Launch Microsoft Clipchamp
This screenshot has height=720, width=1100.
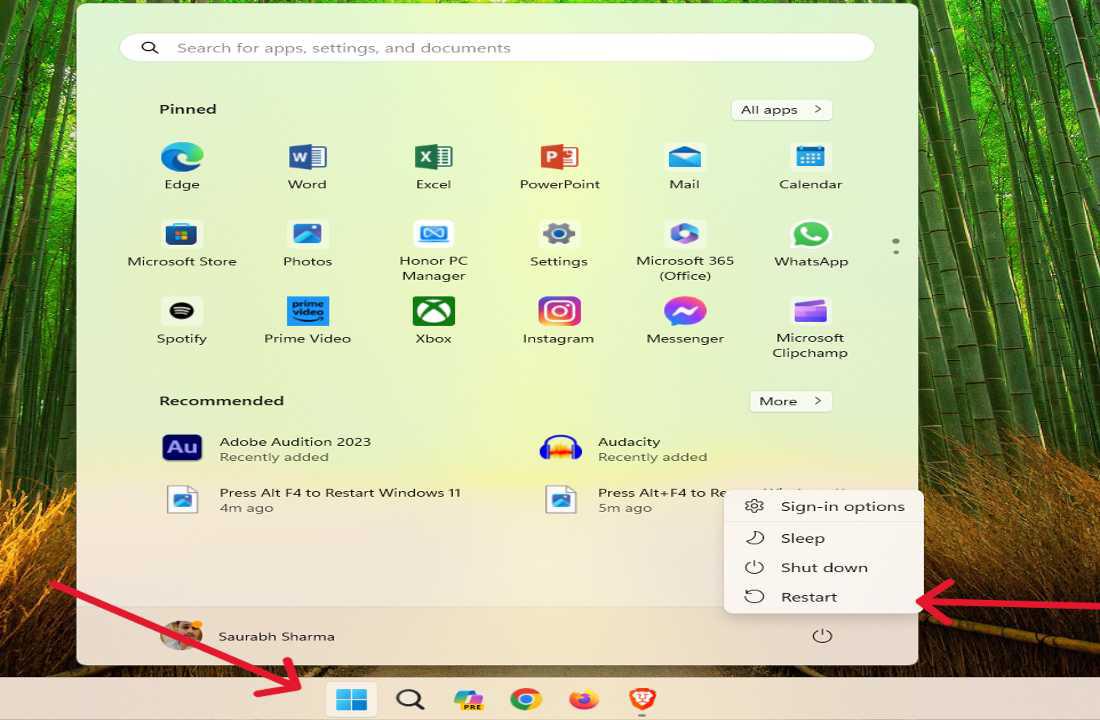click(x=810, y=328)
